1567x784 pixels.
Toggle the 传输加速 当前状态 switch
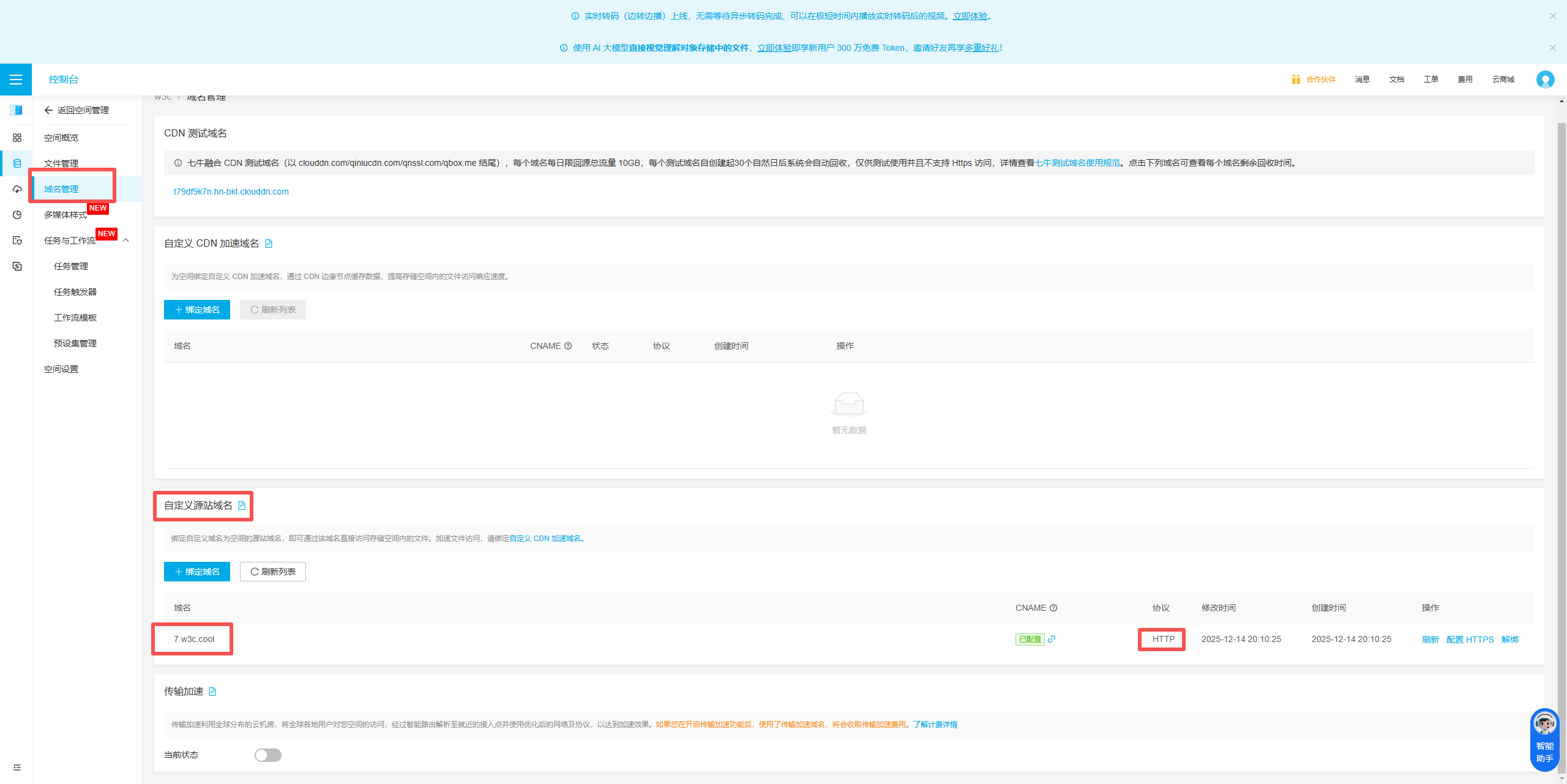click(268, 755)
